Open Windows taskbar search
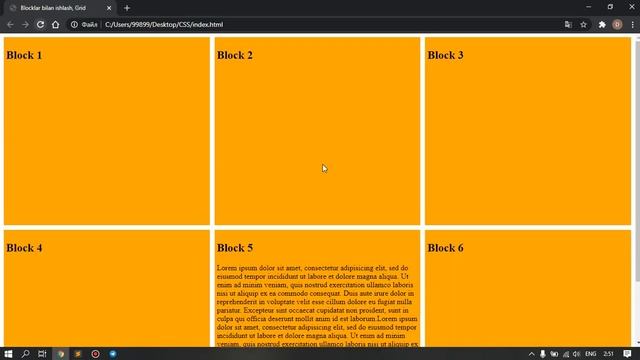The image size is (640, 360). [25, 354]
